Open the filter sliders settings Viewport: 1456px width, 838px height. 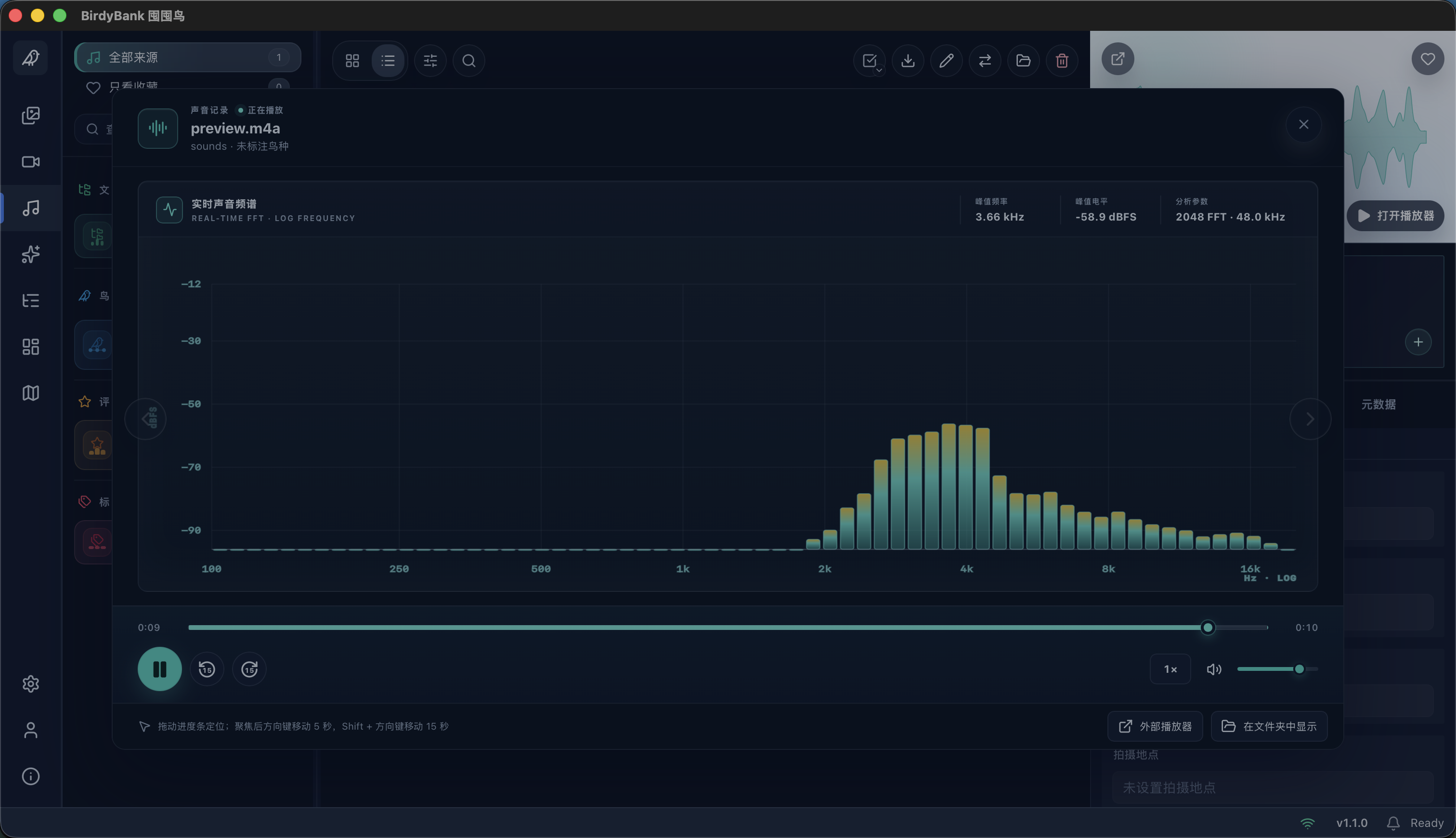tap(430, 60)
